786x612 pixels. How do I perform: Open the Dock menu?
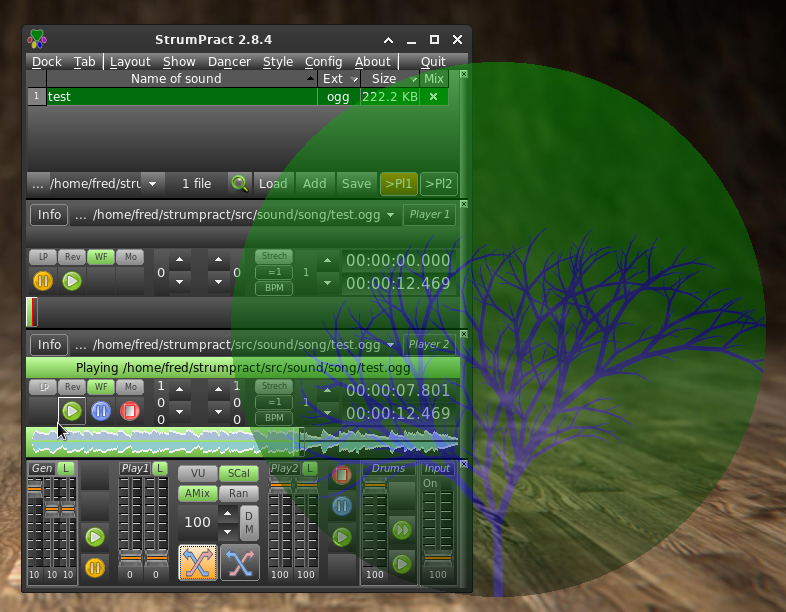coord(47,62)
